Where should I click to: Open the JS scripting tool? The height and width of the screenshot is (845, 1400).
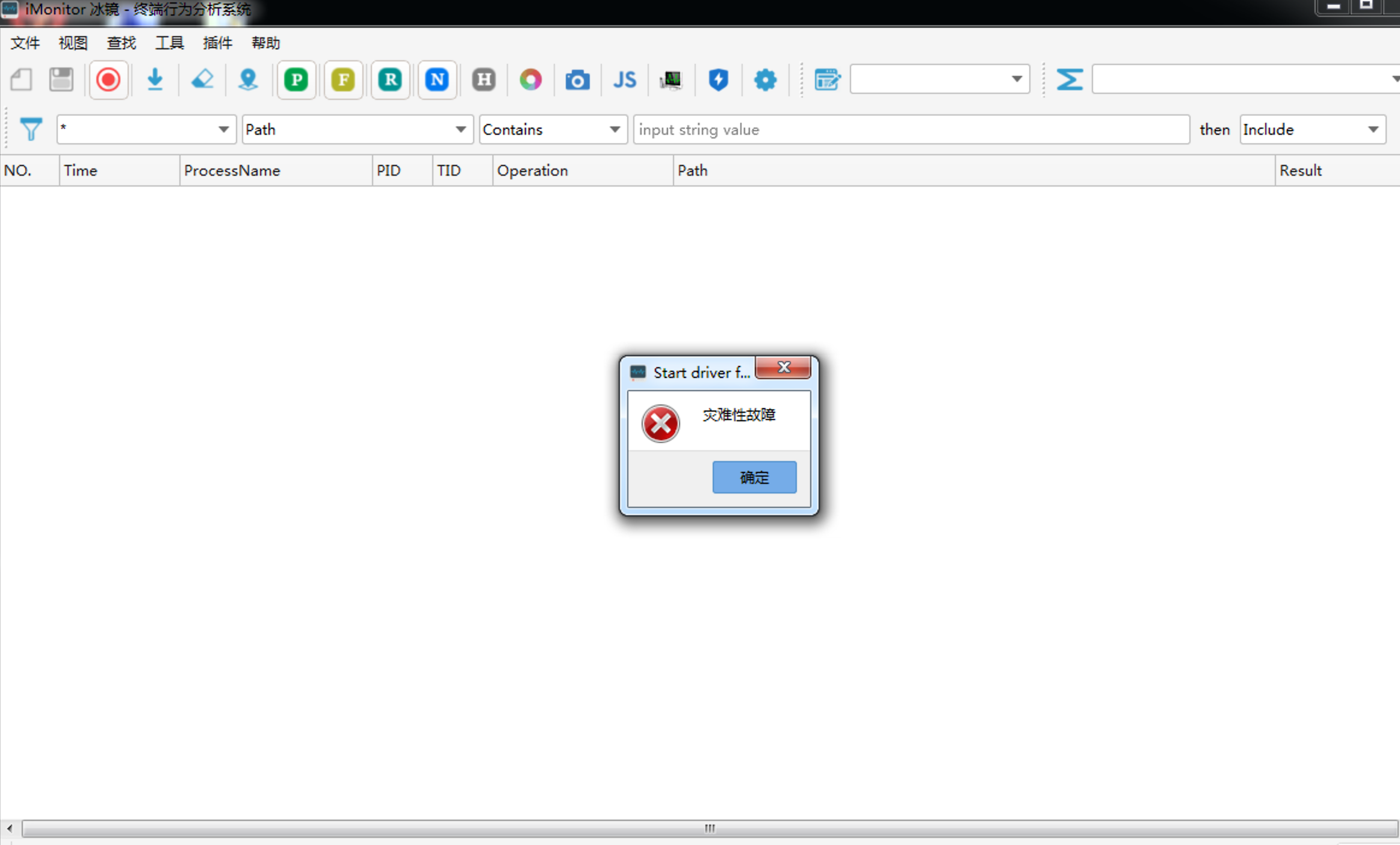624,79
